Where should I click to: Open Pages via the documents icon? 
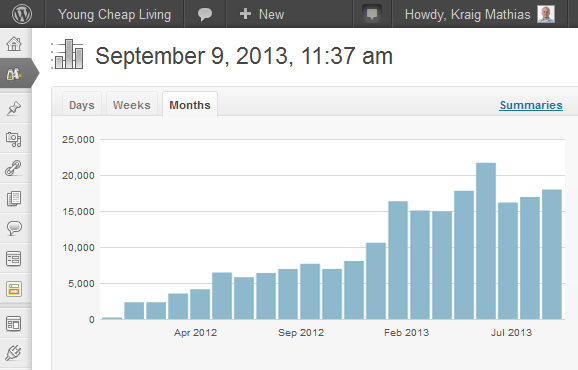tap(14, 199)
